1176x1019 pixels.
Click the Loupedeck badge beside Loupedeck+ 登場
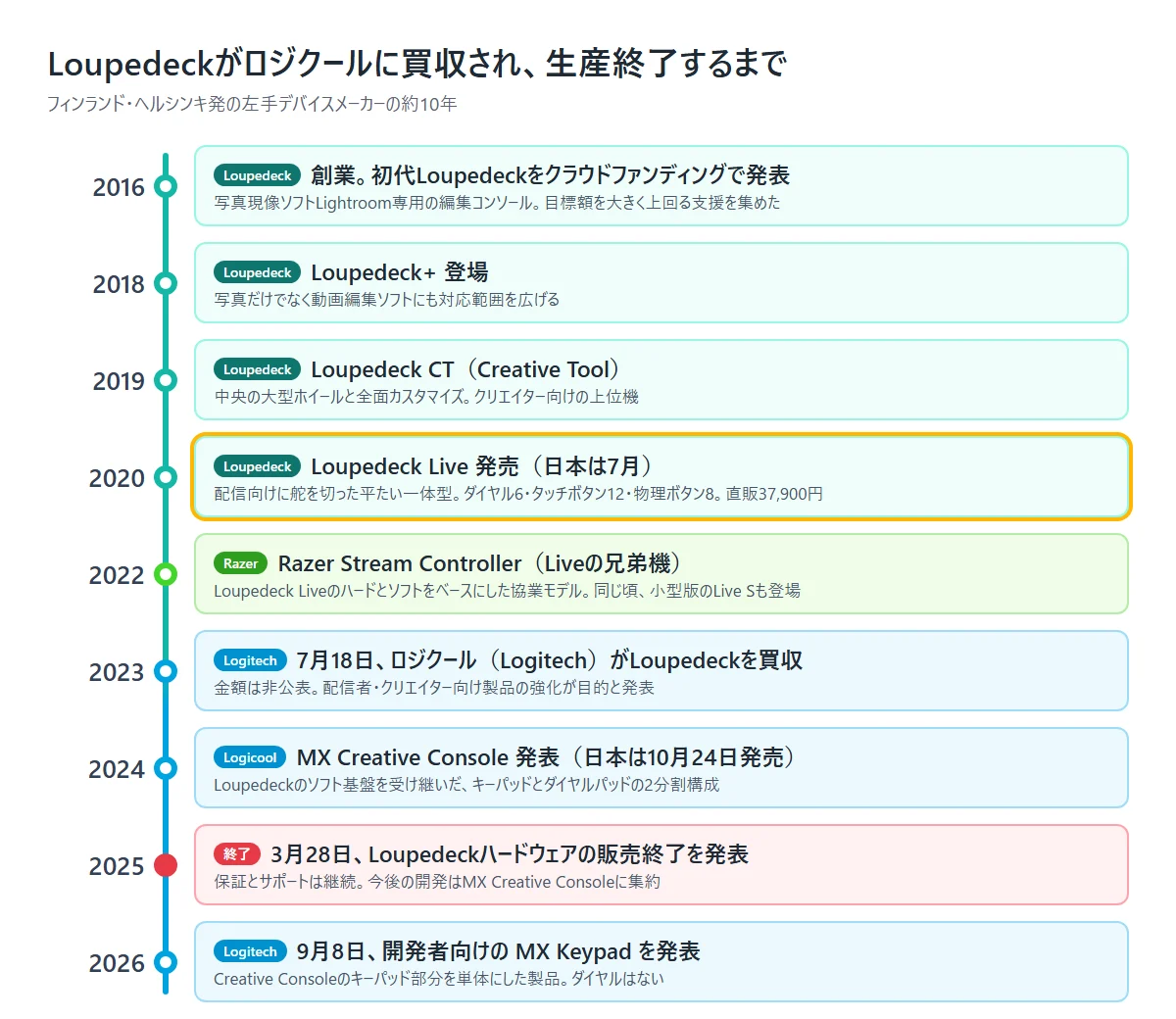click(257, 272)
